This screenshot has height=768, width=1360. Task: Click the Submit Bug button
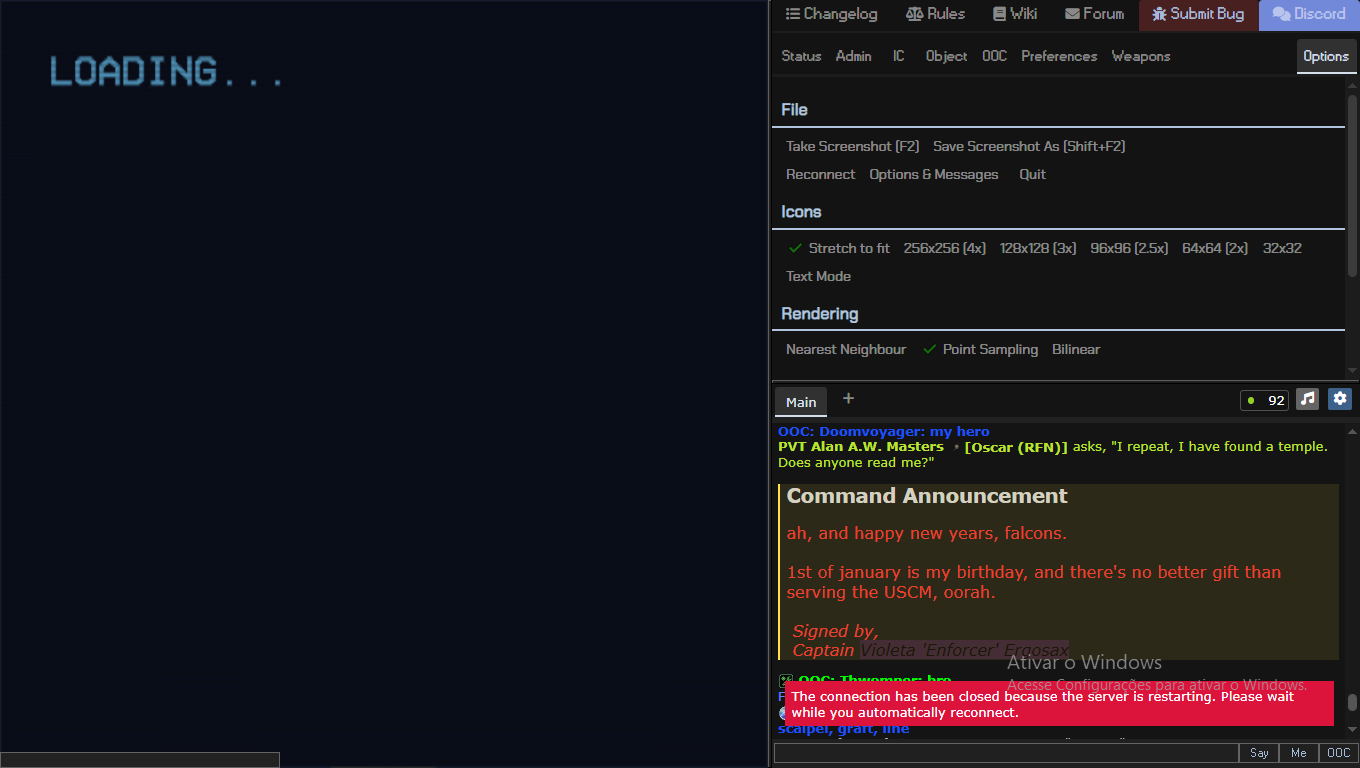[1198, 14]
